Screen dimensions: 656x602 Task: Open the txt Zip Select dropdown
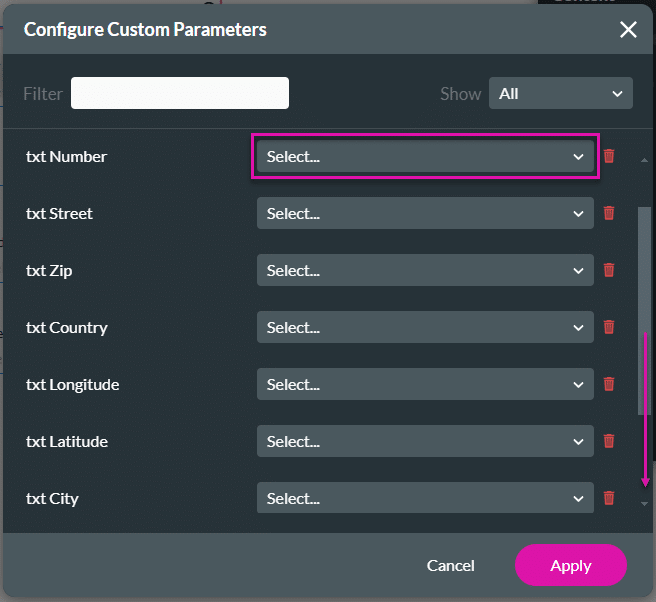coord(425,270)
